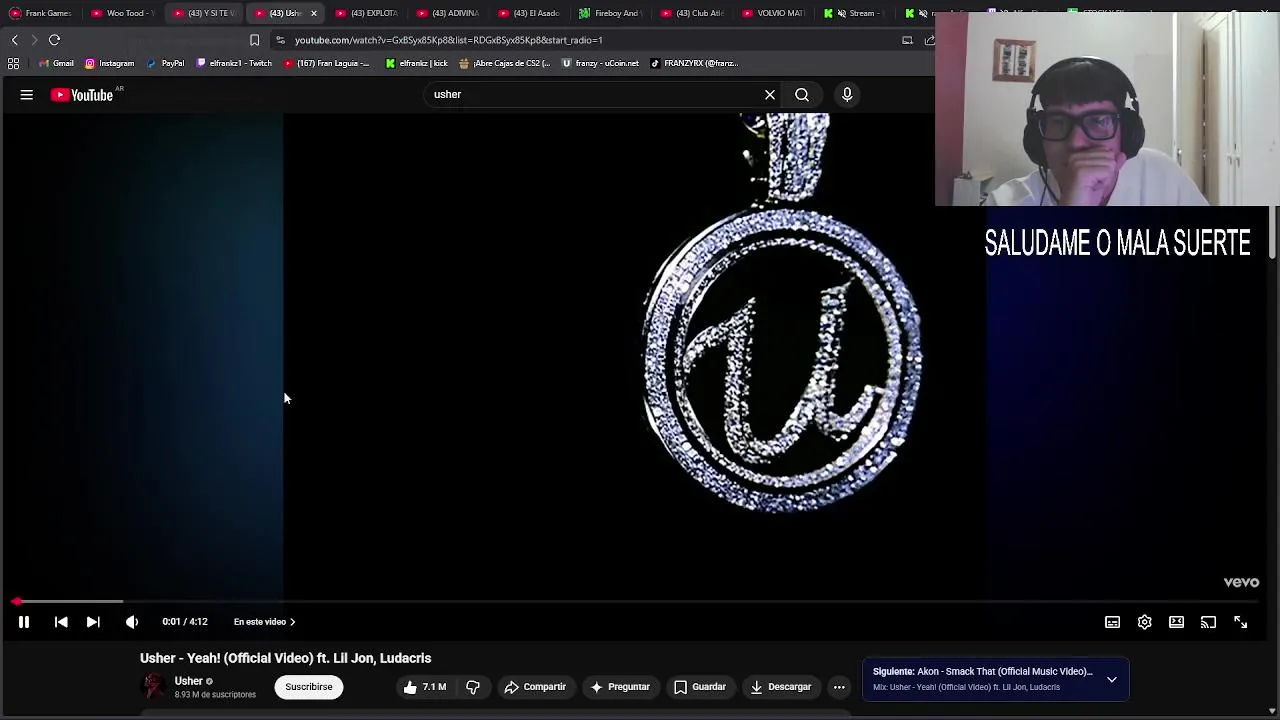Open '¡Abre Cajas de CS2' bookmark
The width and height of the screenshot is (1280, 720).
click(505, 63)
